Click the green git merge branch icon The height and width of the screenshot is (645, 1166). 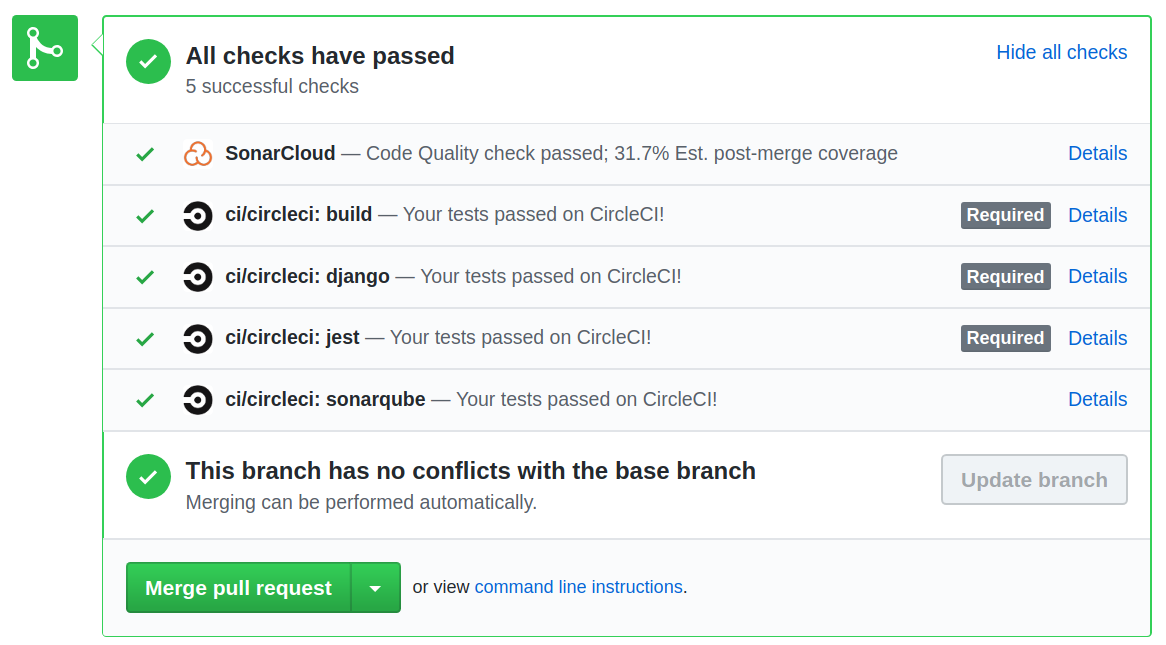click(45, 48)
